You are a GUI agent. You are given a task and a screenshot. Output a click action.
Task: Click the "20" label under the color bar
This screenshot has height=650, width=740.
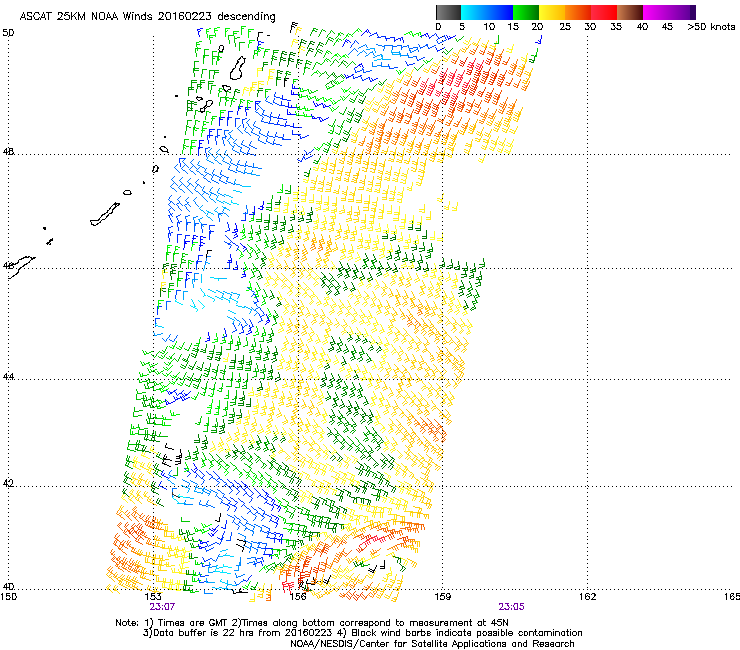coord(537,27)
